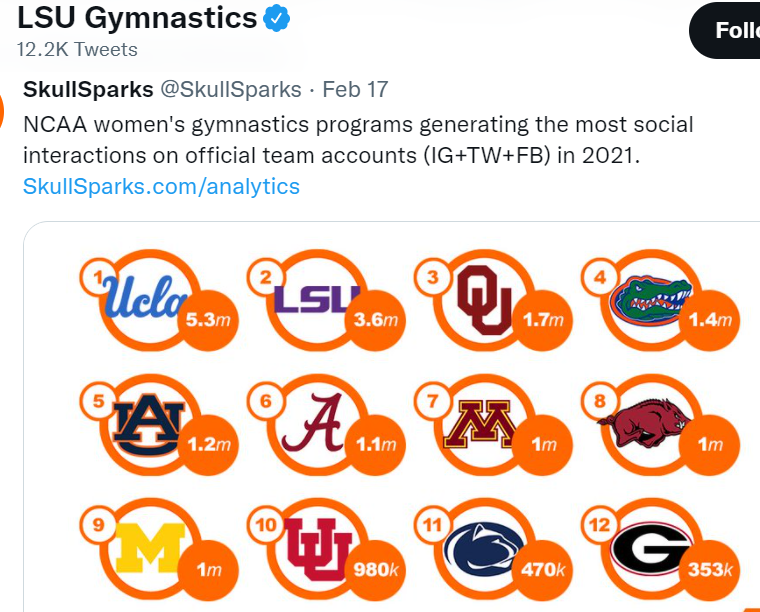
Task: Select the Minnesota M logo
Action: coord(481,424)
